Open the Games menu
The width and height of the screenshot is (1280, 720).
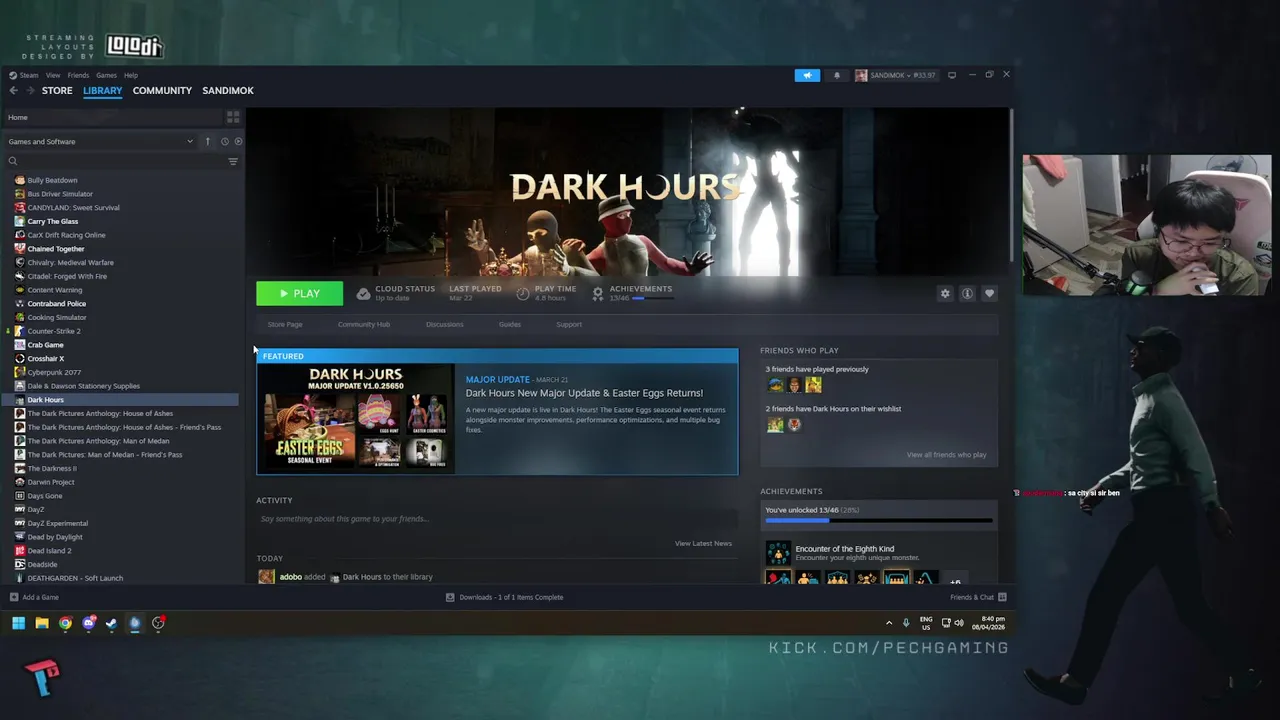coord(106,75)
